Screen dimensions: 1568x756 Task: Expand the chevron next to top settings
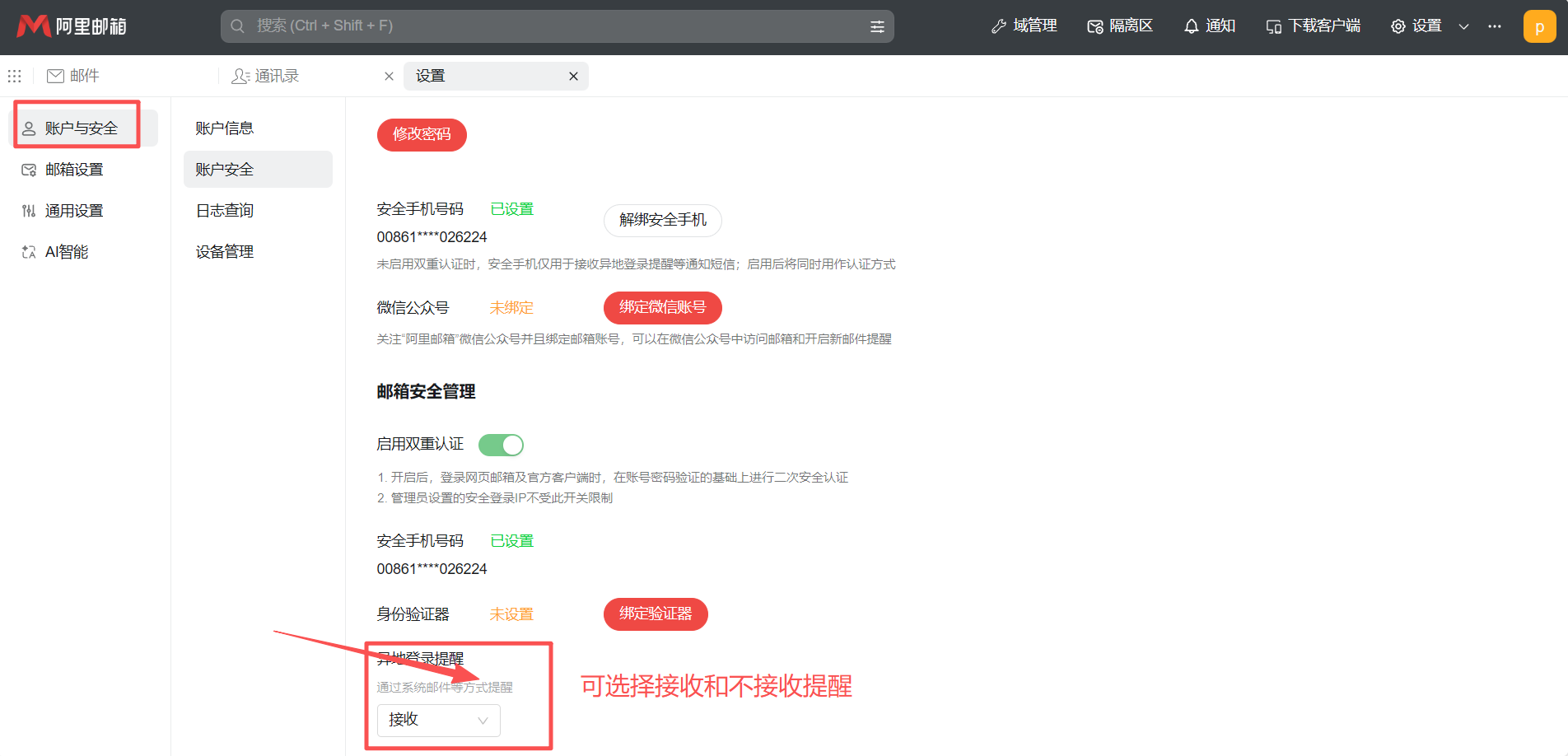click(x=1464, y=26)
